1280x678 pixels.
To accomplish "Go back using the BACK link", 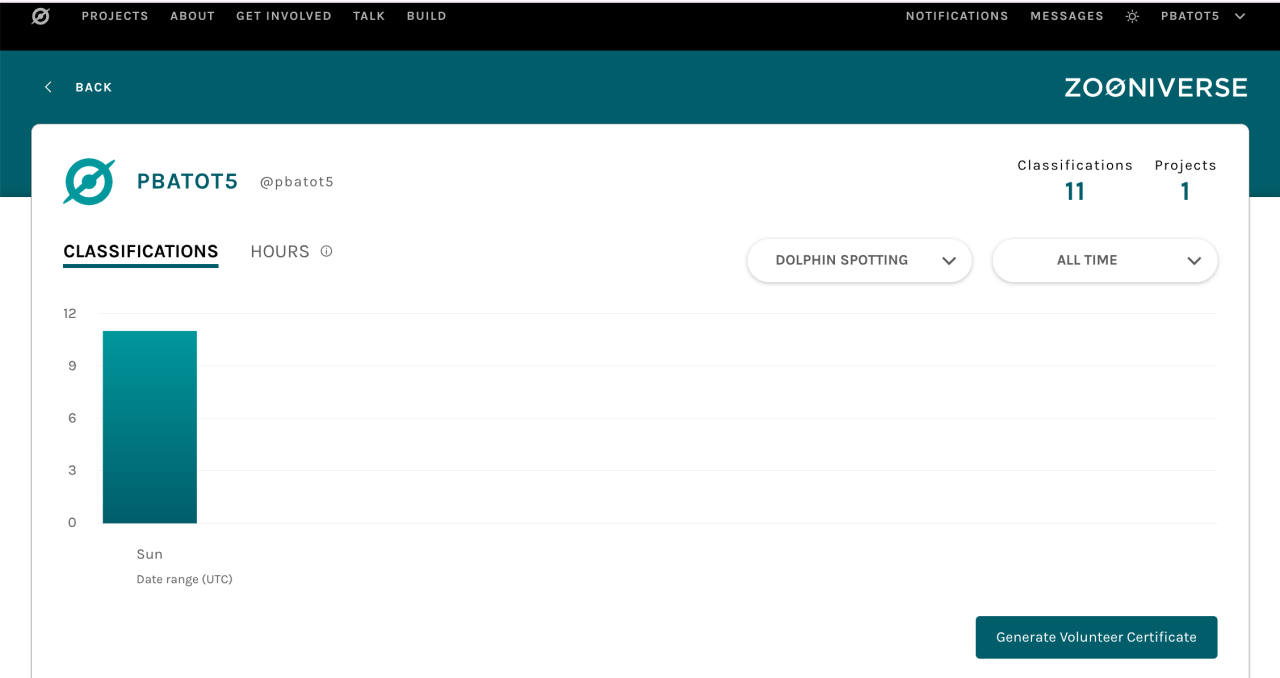I will point(94,87).
